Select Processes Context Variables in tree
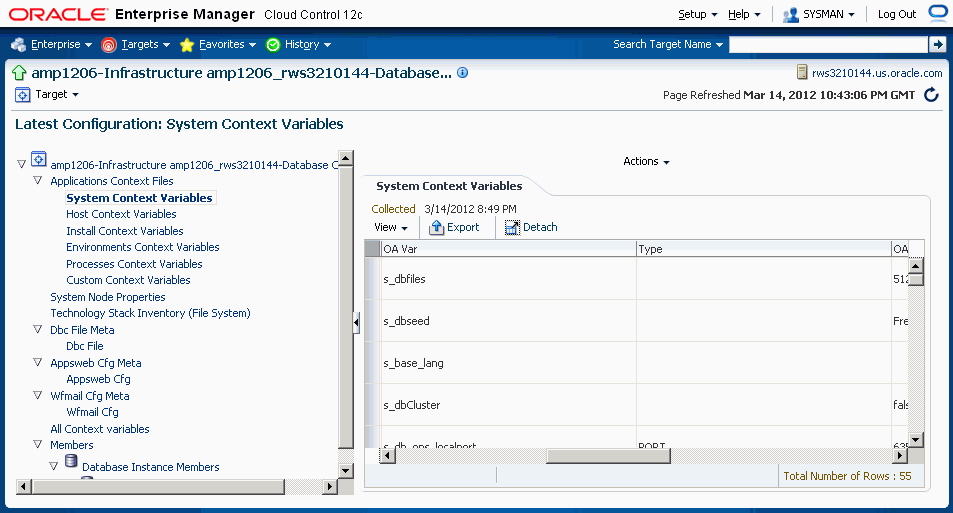 [134, 264]
